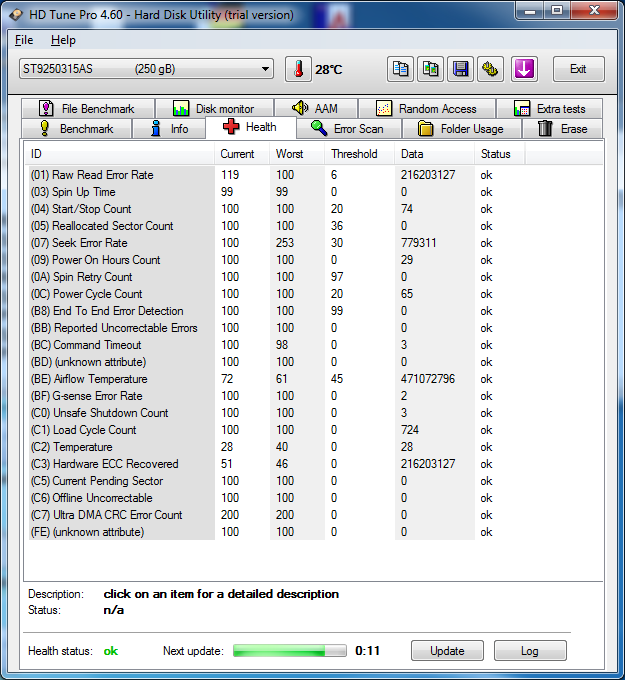Image resolution: width=625 pixels, height=680 pixels.
Task: Sort by the Worst column header
Action: (297, 154)
